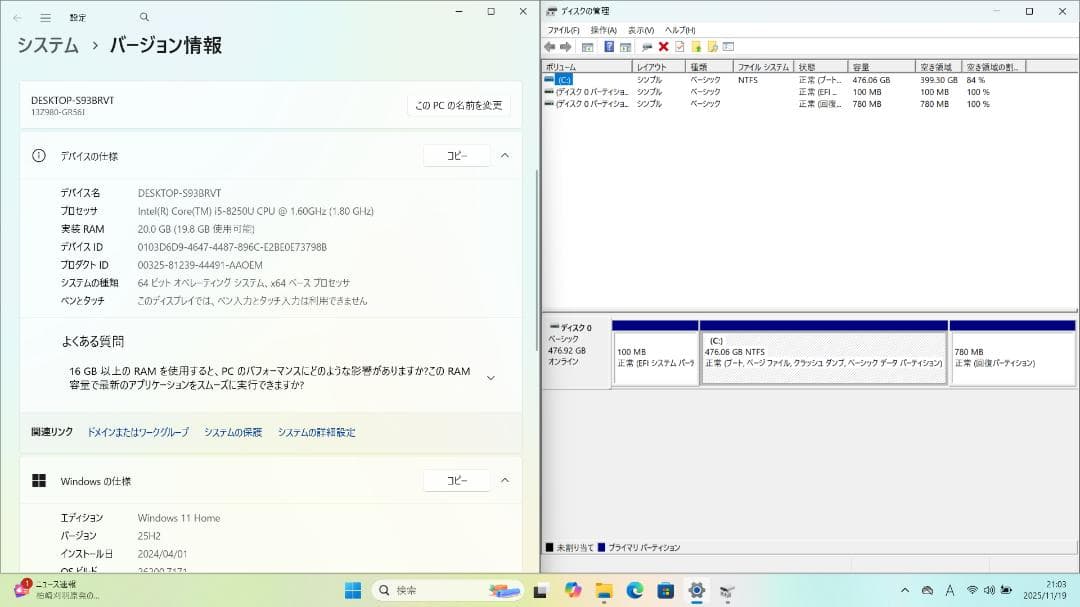Expand the RAM question under よくある質問
This screenshot has height=607, width=1080.
[x=490, y=377]
